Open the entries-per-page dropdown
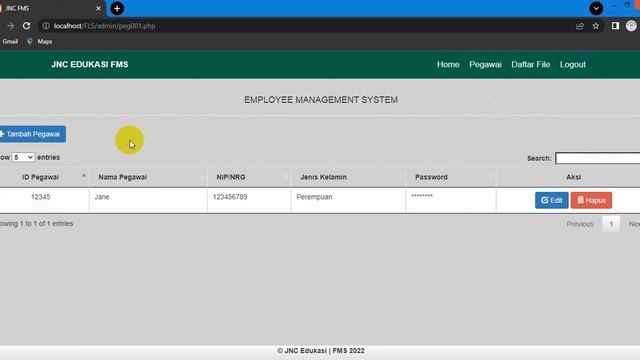This screenshot has width=640, height=360. 23,157
